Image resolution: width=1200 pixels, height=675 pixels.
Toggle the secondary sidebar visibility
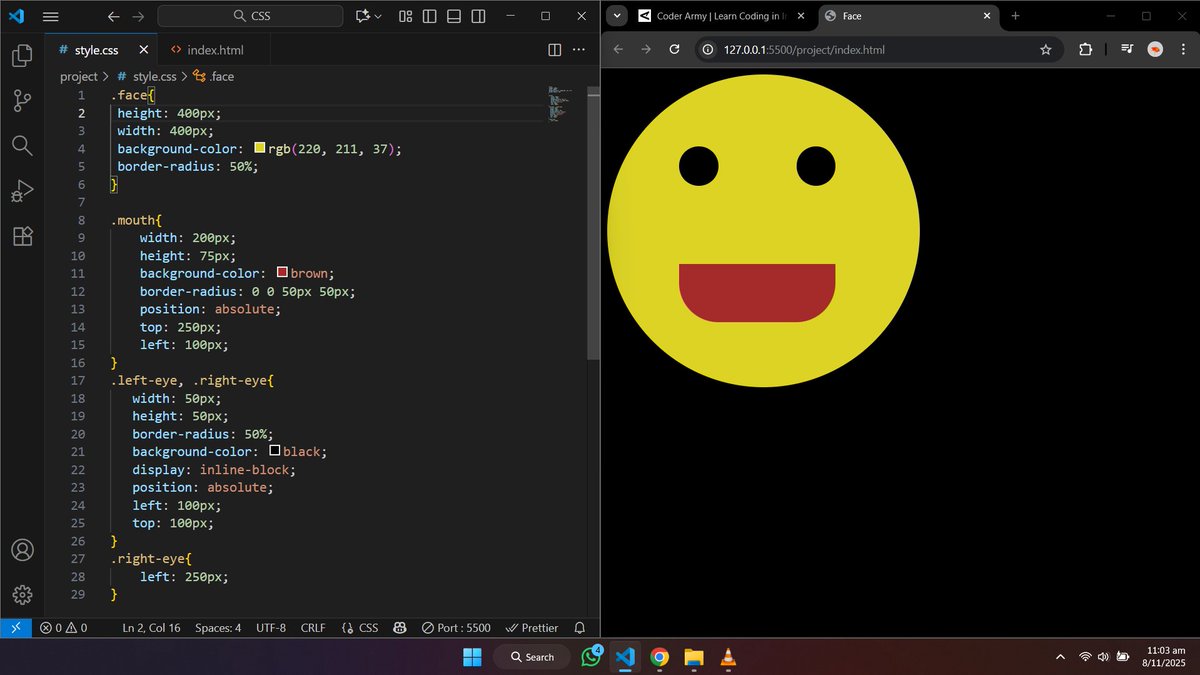pyautogui.click(x=477, y=16)
